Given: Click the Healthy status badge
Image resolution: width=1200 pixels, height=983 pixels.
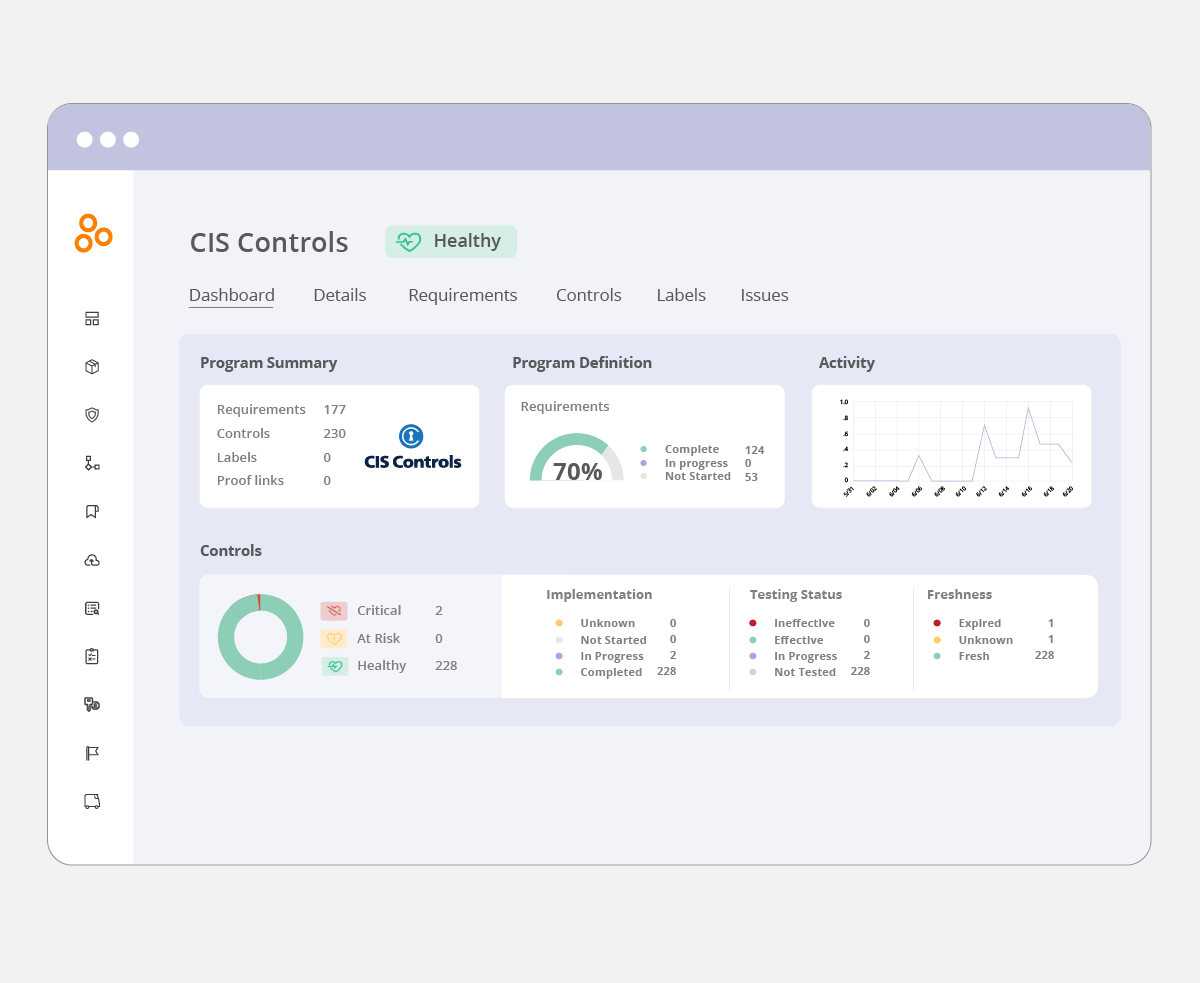Looking at the screenshot, I should coord(451,241).
